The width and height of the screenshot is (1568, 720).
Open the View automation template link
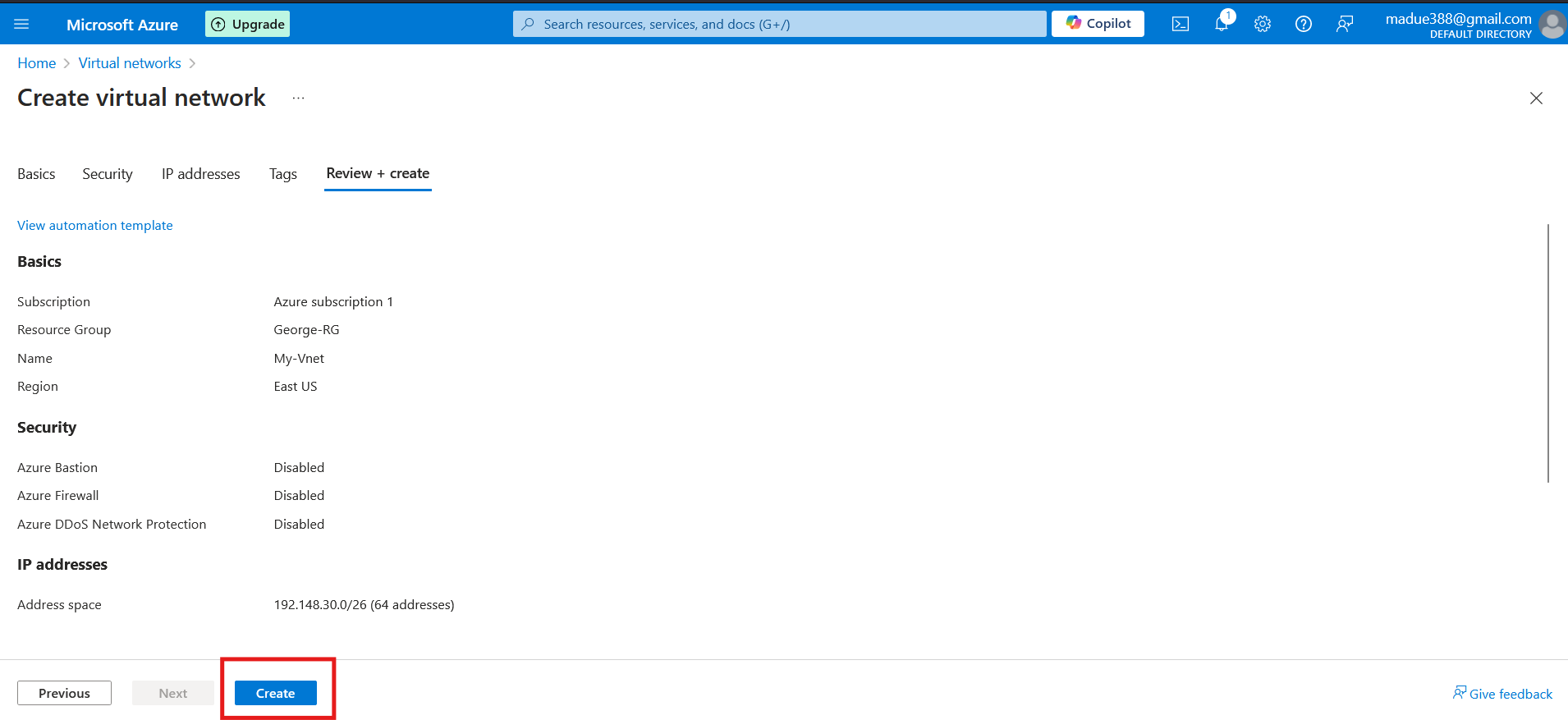pos(95,225)
